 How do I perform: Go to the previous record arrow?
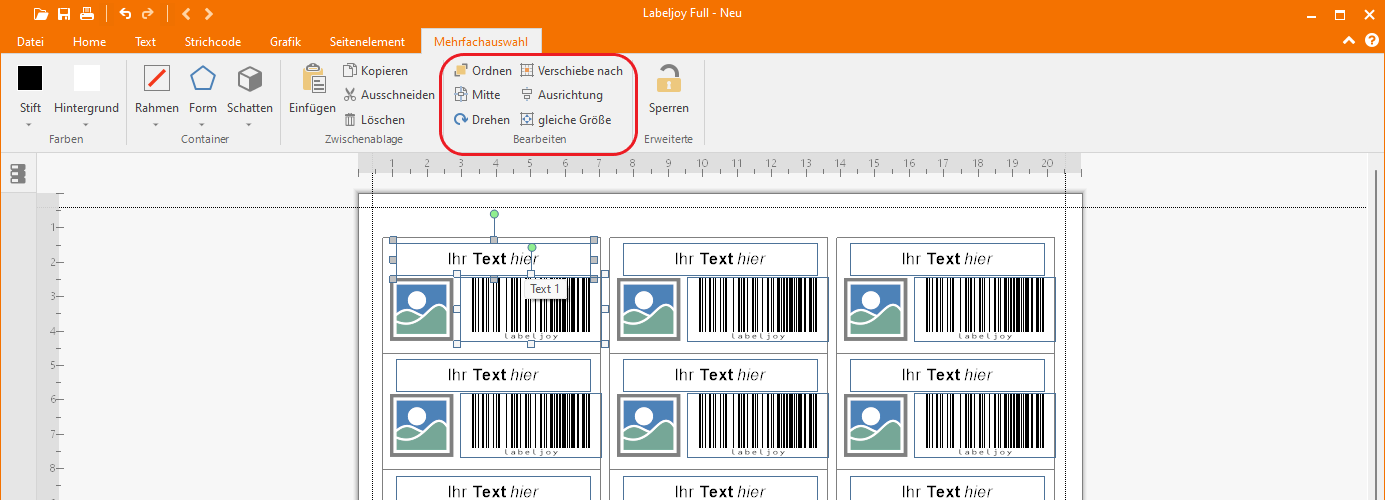[186, 14]
